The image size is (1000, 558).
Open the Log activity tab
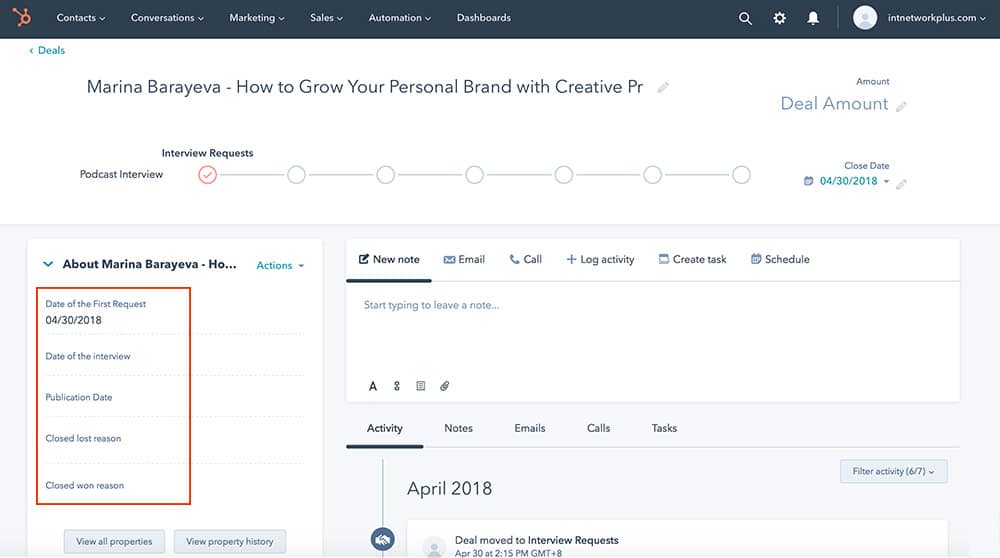click(600, 260)
